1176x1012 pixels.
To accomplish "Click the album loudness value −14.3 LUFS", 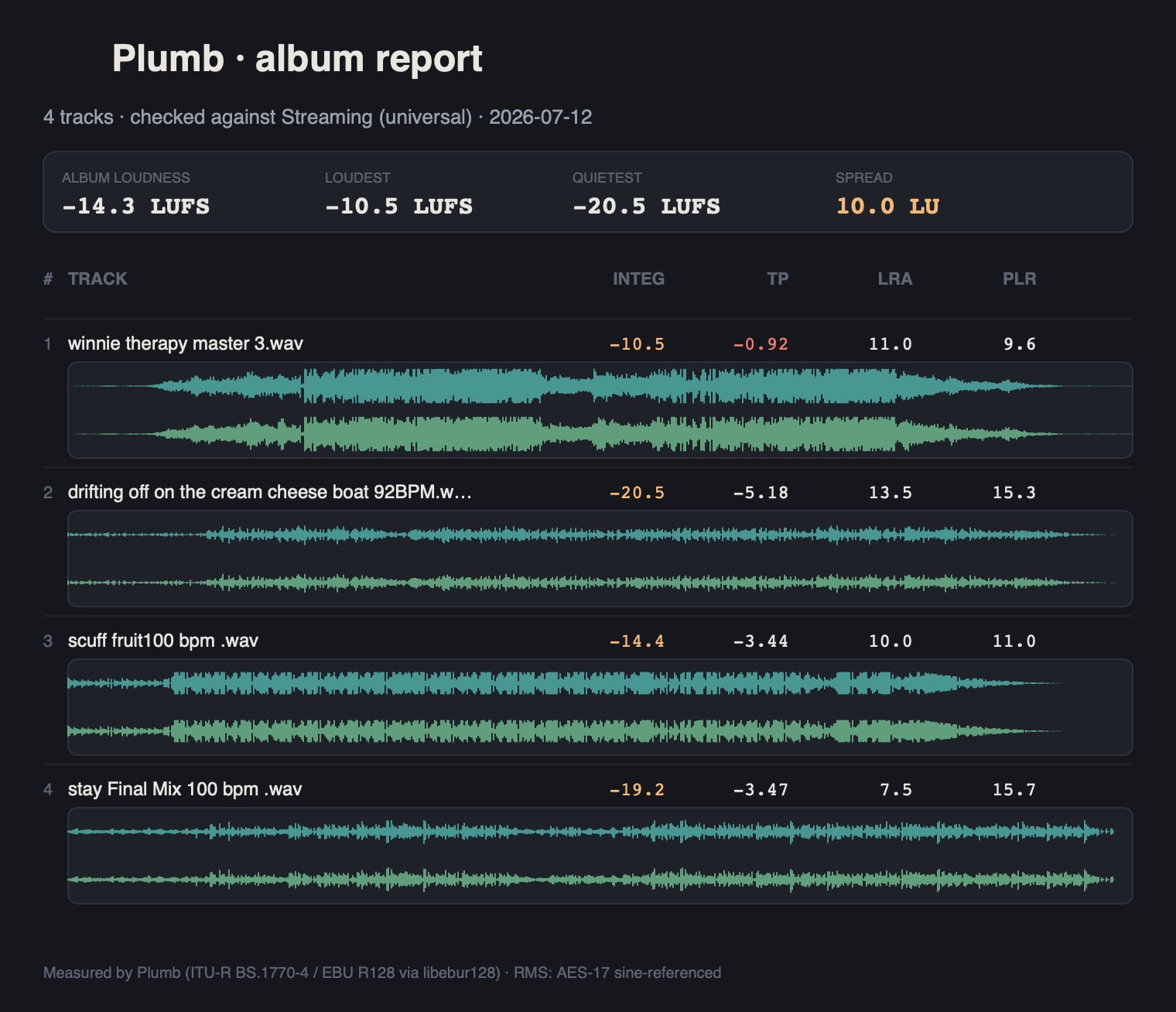I will pos(136,206).
